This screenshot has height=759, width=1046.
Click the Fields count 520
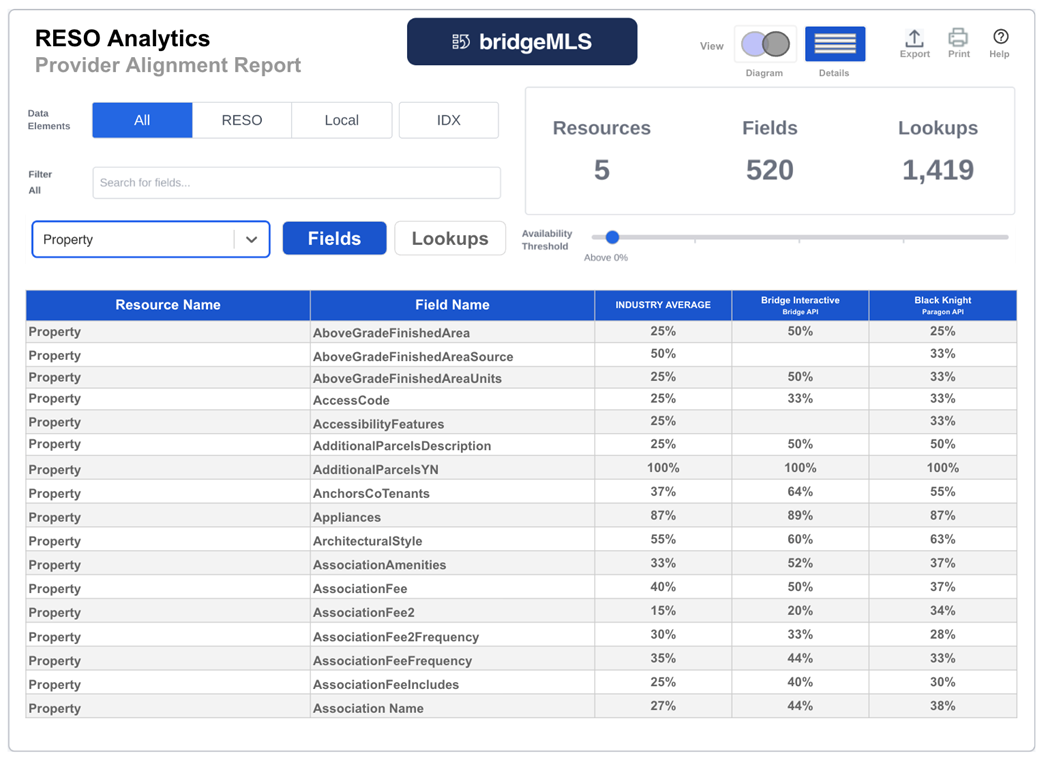(770, 170)
